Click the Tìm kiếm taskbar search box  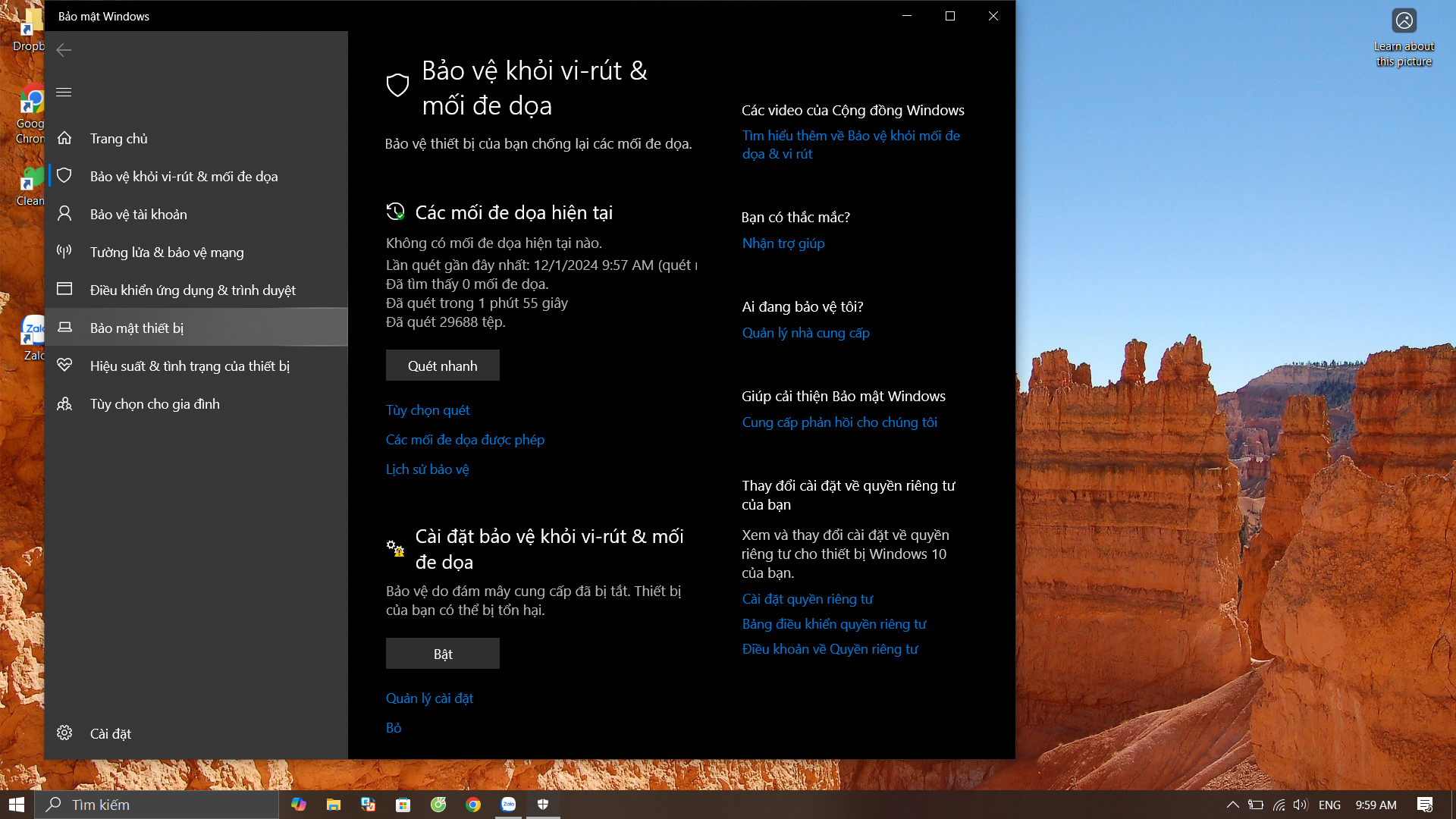coord(159,805)
